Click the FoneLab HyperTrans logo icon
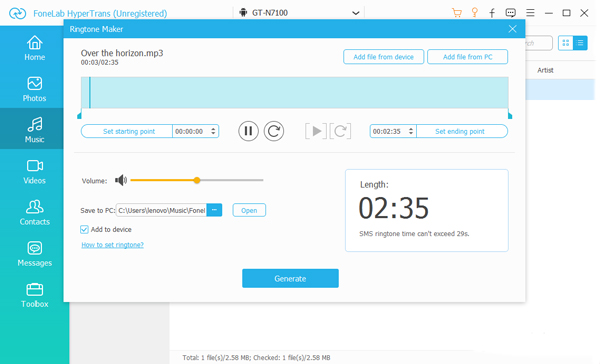Image resolution: width=600 pixels, height=364 pixels. click(17, 13)
